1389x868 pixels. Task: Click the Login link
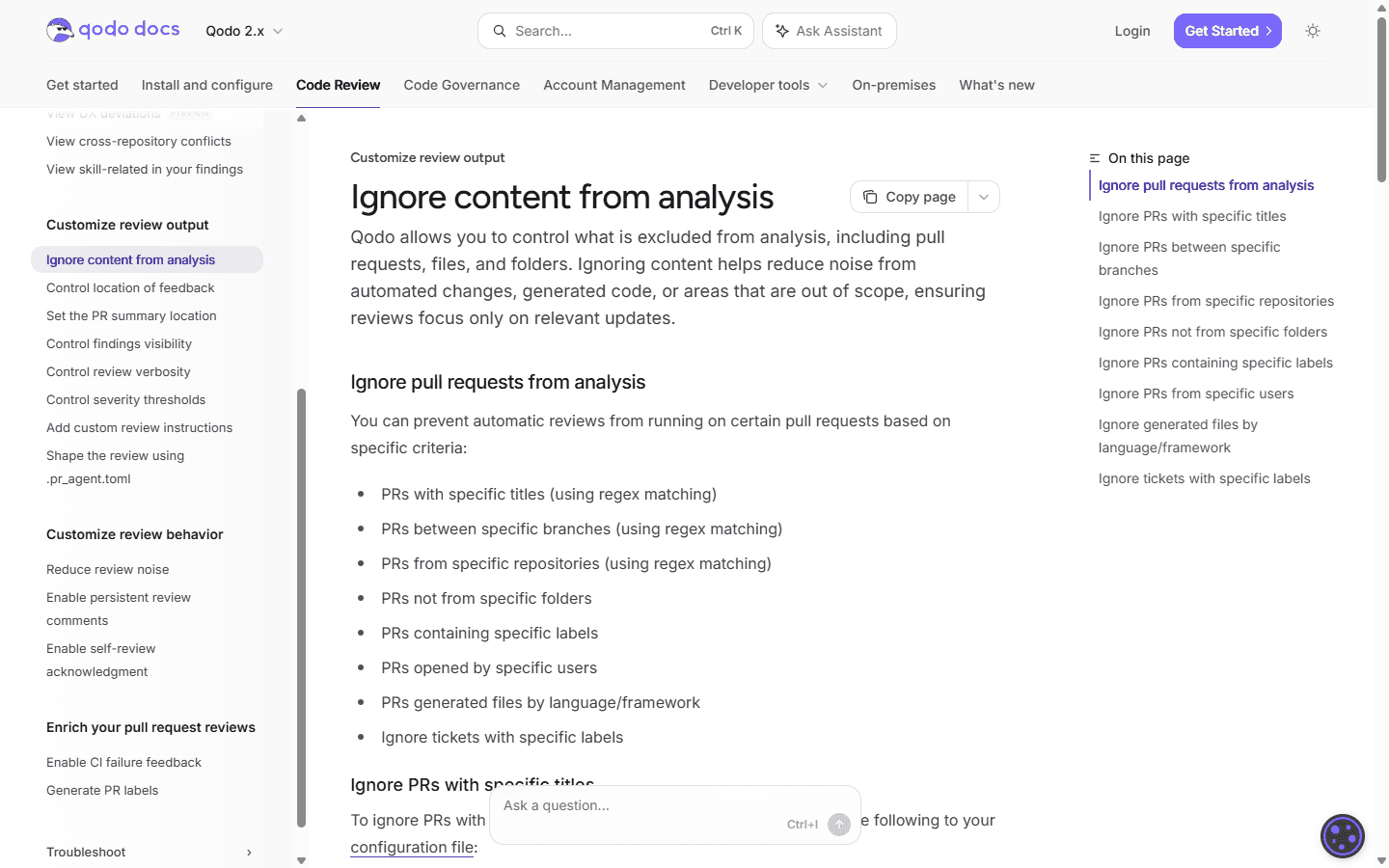tap(1132, 31)
